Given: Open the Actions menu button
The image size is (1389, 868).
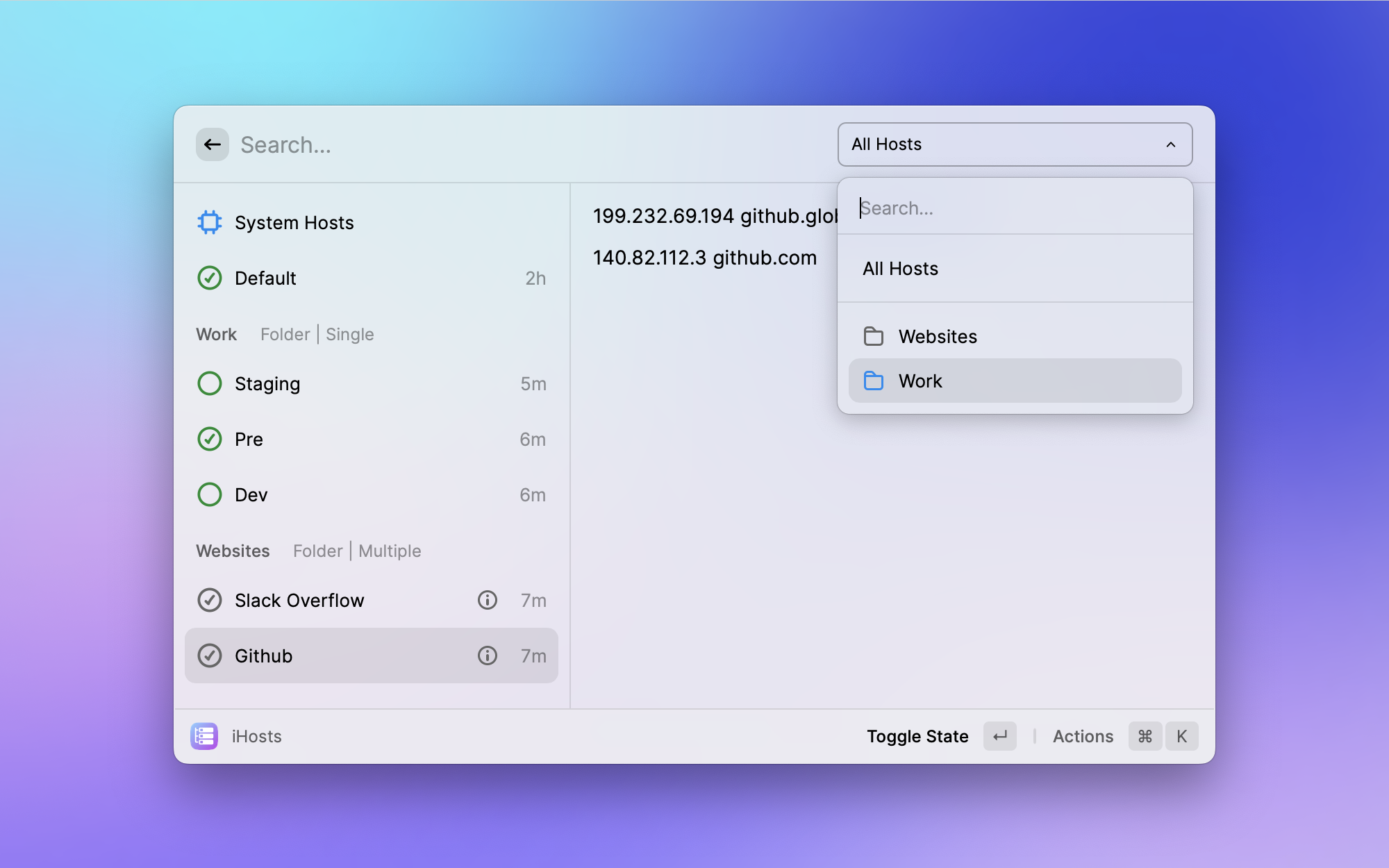Looking at the screenshot, I should (x=1083, y=736).
